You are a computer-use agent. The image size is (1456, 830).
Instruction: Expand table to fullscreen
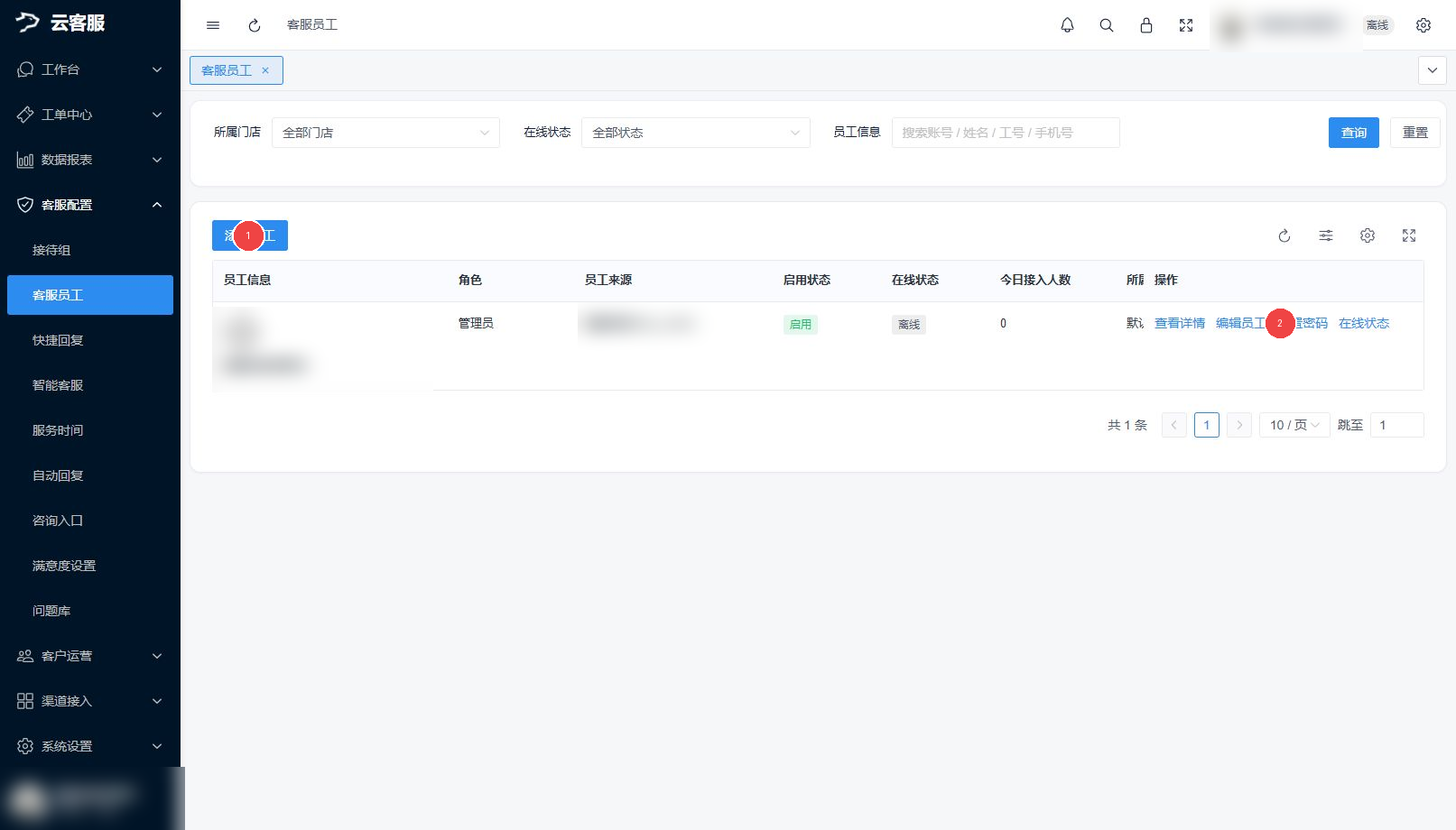(1409, 235)
